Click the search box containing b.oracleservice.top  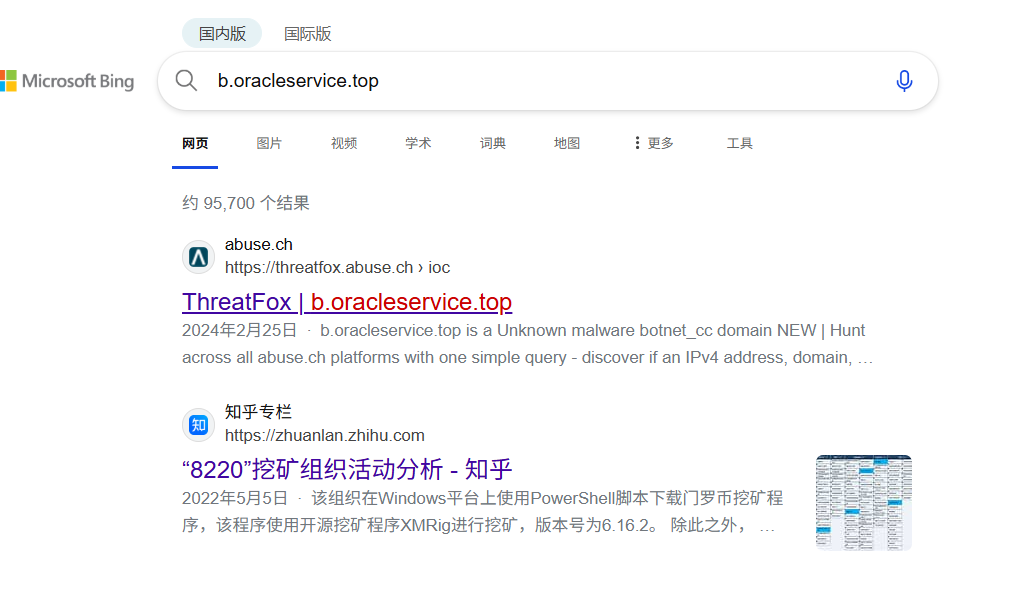tap(548, 81)
